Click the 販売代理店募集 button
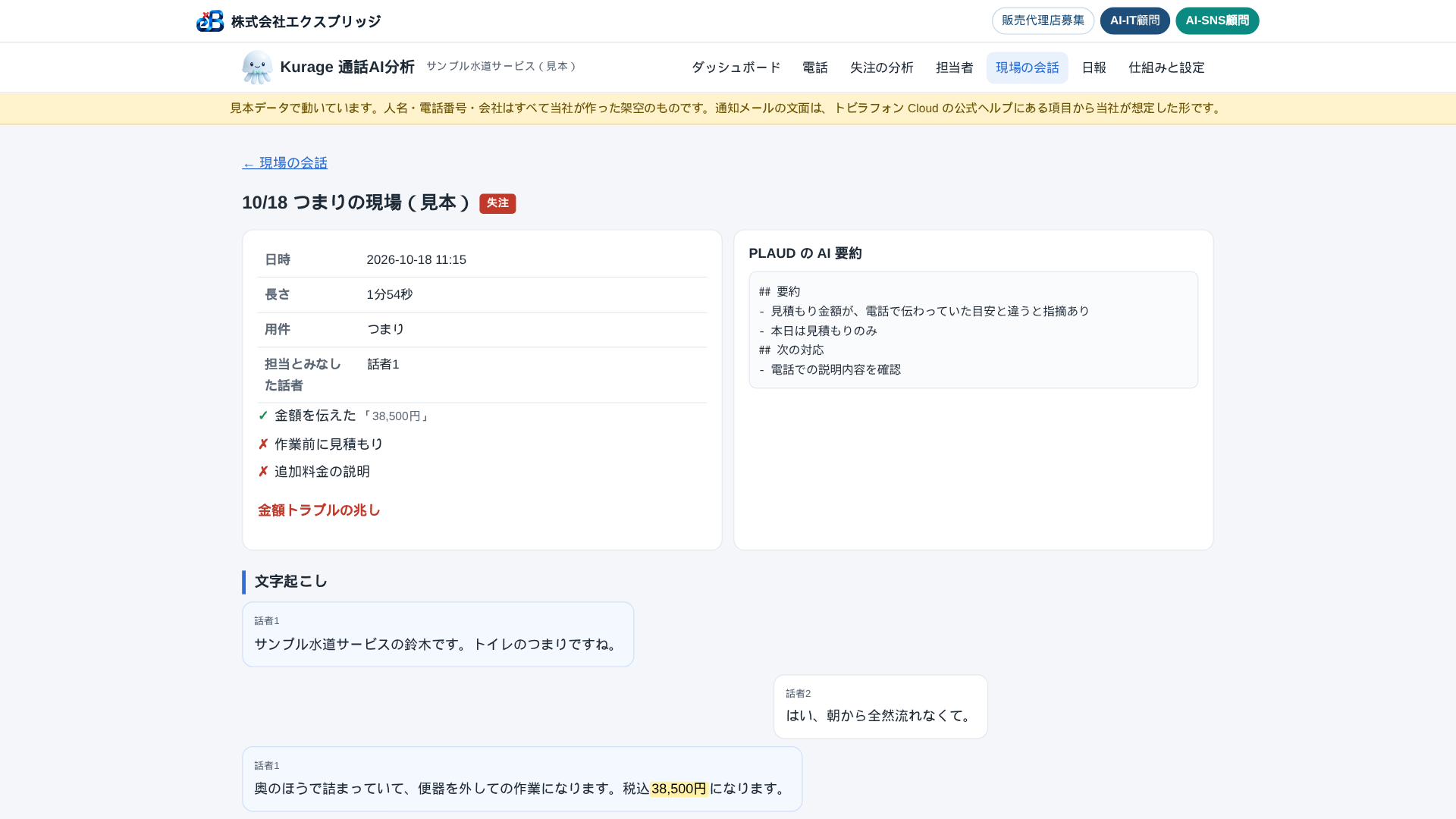 point(1043,20)
